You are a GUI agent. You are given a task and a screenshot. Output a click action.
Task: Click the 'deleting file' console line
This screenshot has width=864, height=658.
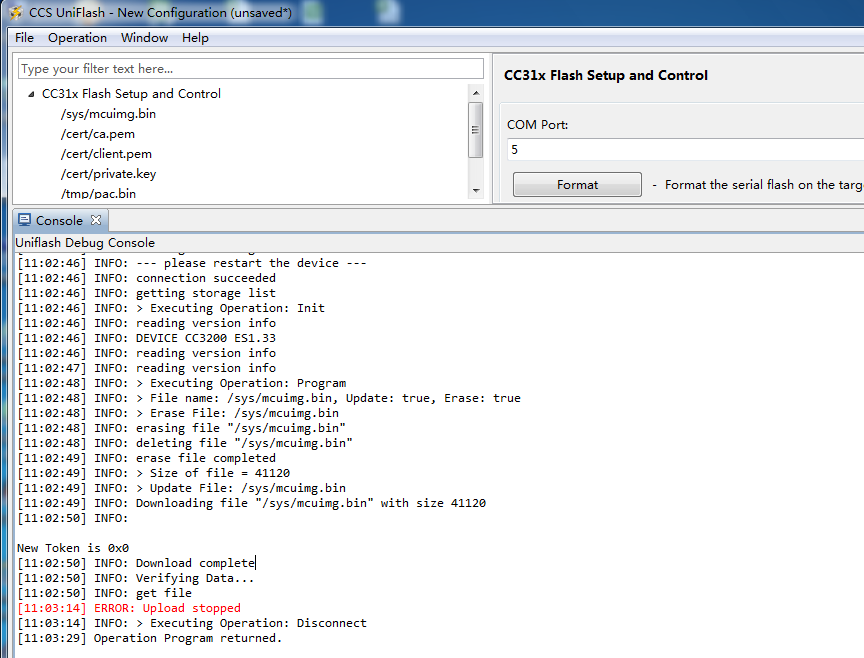185,443
